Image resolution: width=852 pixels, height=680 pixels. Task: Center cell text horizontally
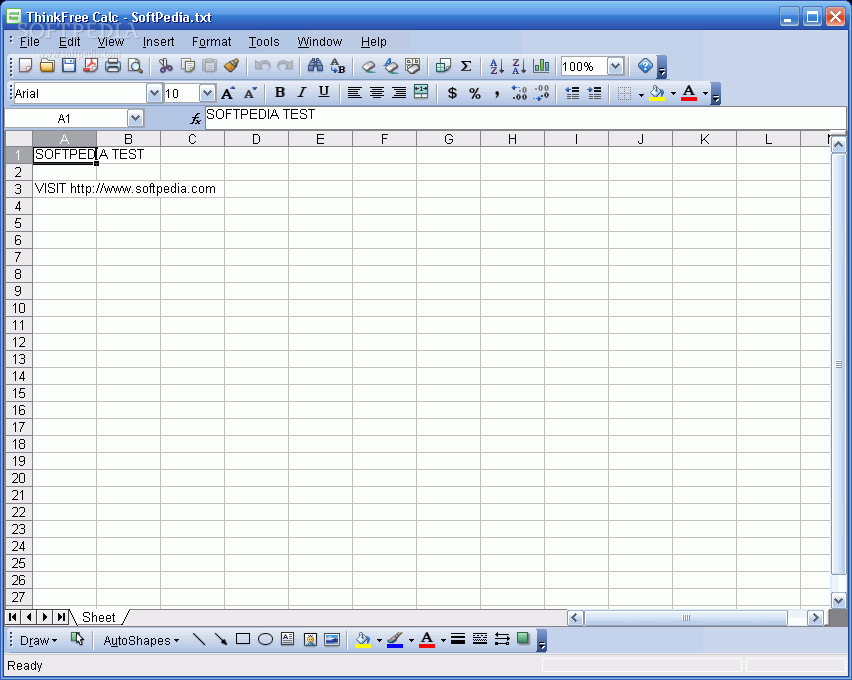click(377, 93)
